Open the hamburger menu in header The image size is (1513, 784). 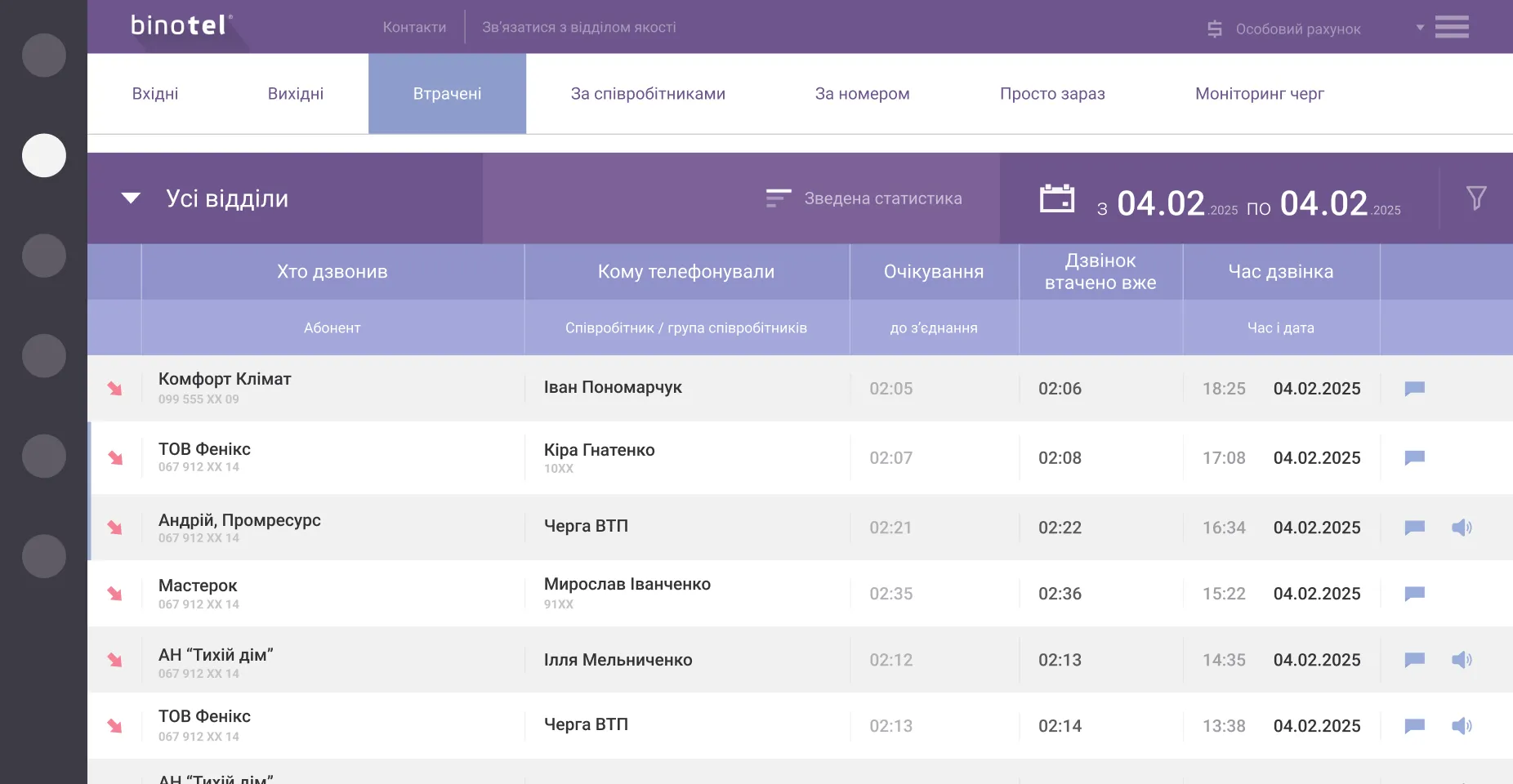(x=1451, y=27)
